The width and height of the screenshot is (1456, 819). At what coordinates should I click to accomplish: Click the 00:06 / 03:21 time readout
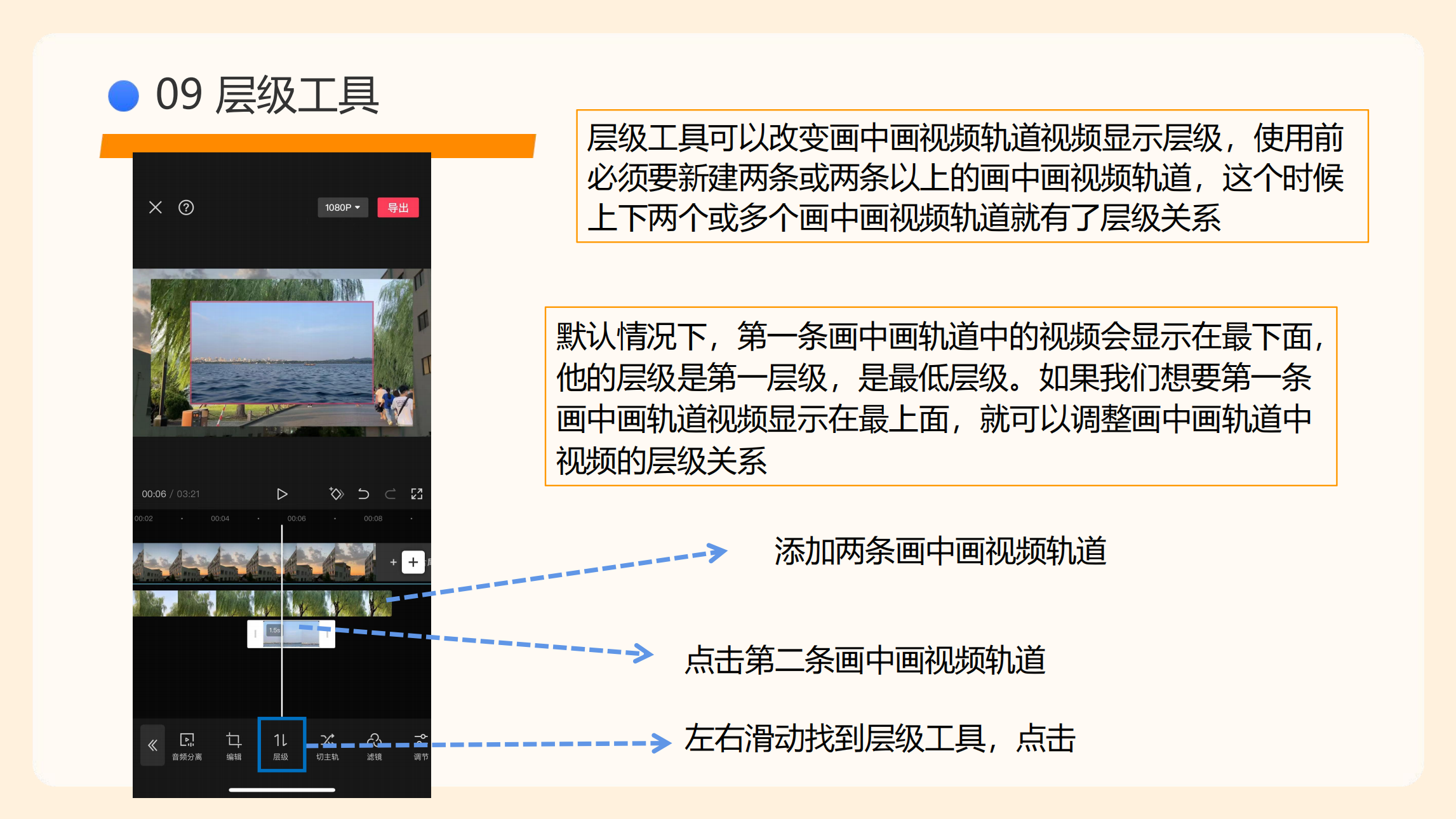[x=170, y=494]
